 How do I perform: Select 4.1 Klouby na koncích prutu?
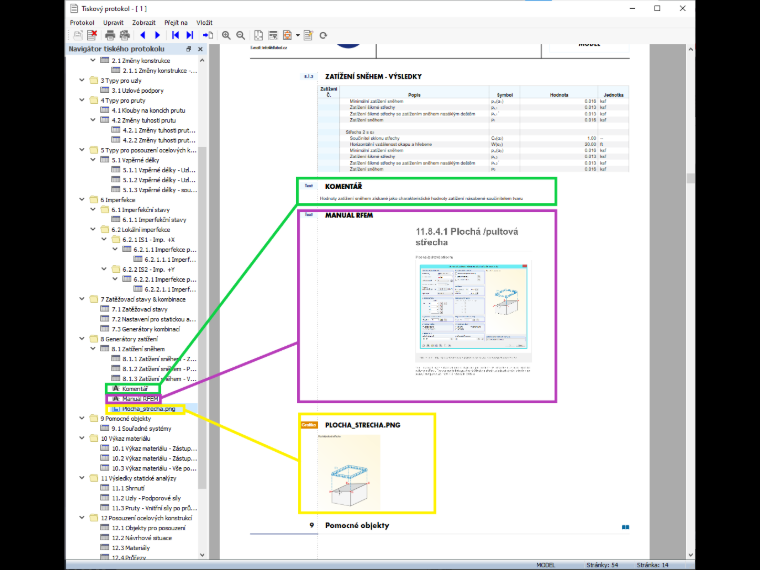[x=148, y=110]
